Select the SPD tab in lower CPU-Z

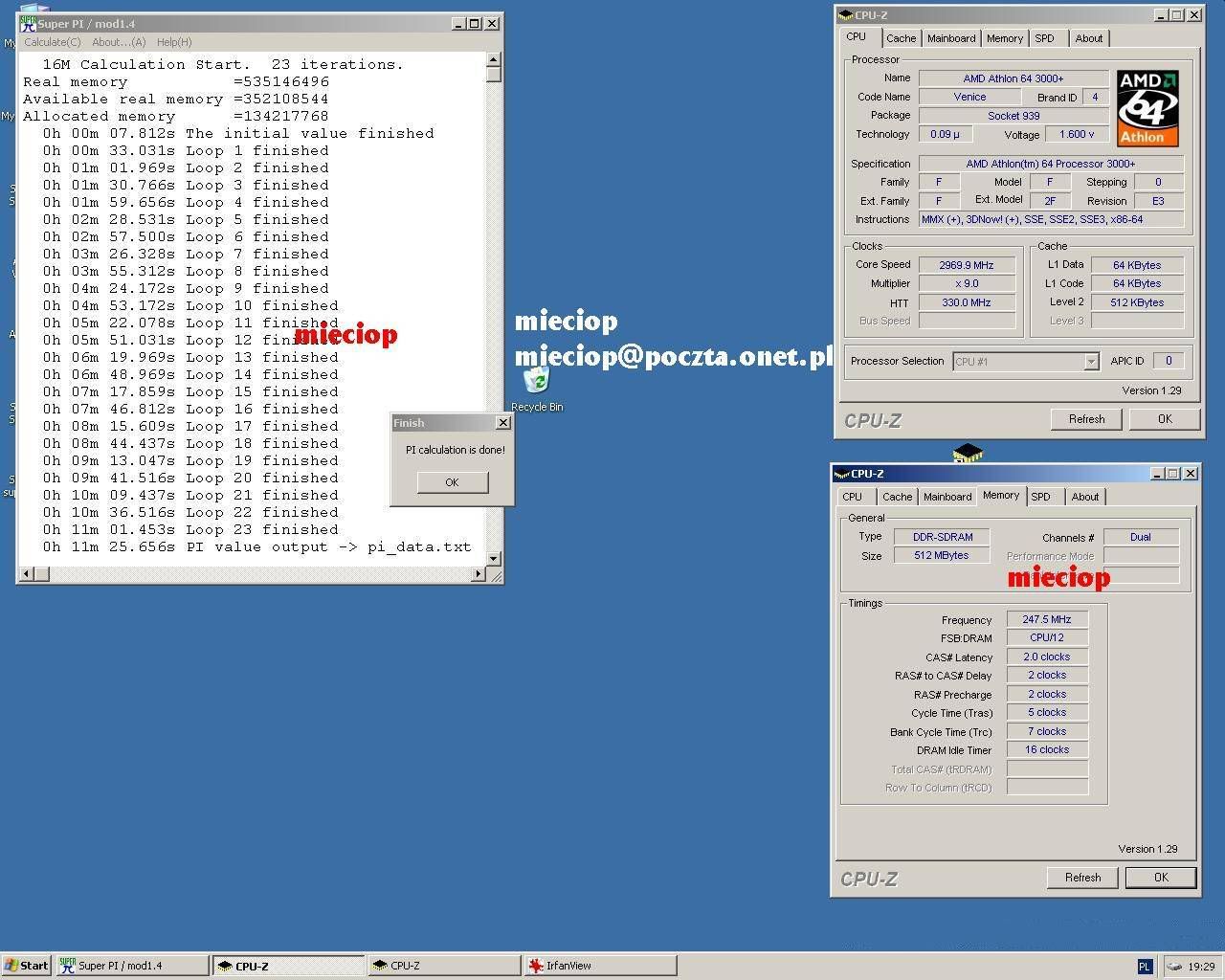pos(1040,497)
